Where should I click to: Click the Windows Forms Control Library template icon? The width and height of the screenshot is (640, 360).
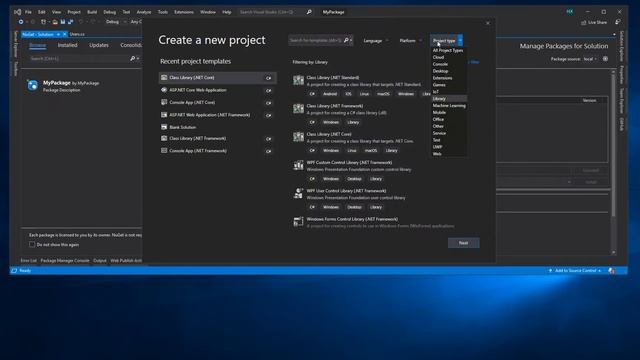point(298,222)
